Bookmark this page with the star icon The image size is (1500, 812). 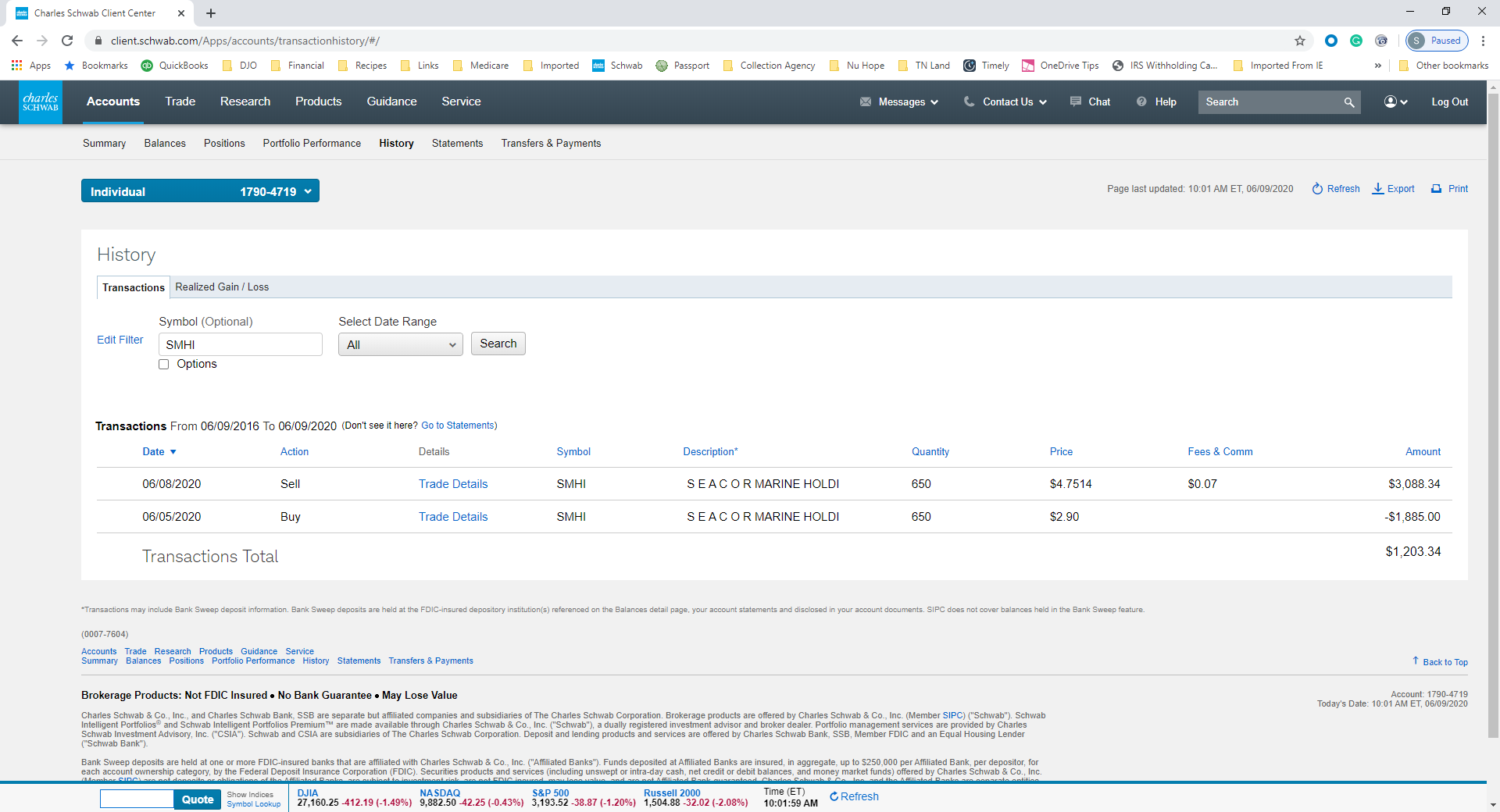[x=1300, y=41]
